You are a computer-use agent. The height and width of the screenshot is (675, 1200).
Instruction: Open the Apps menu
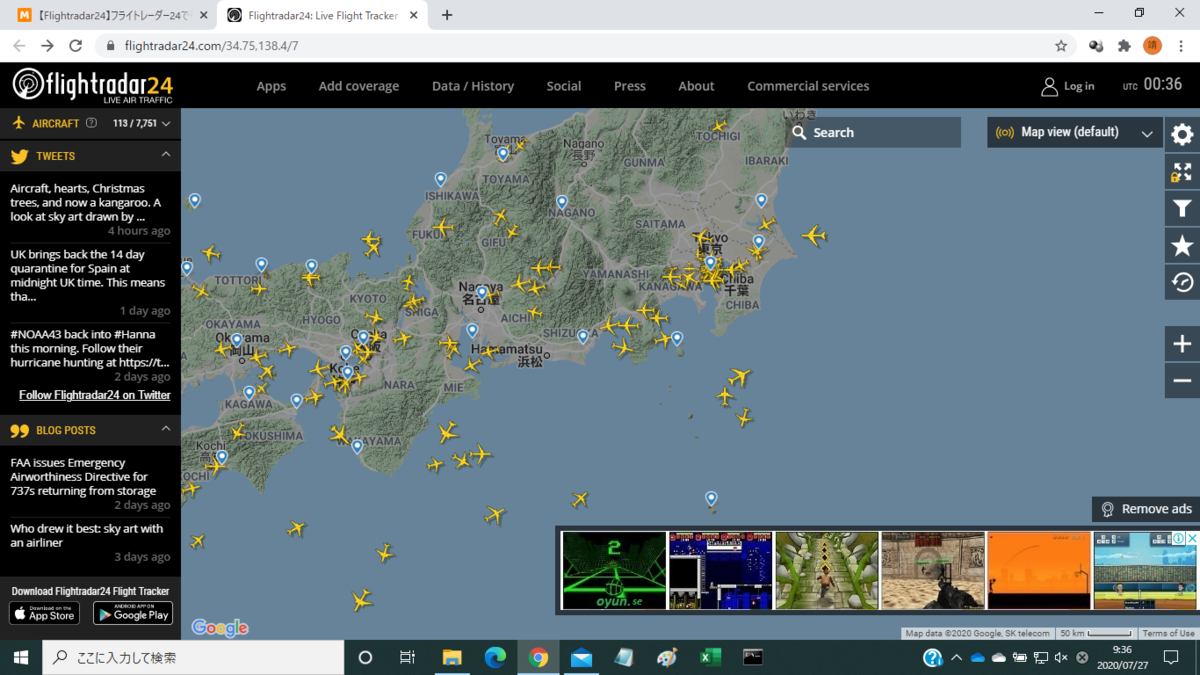[271, 86]
